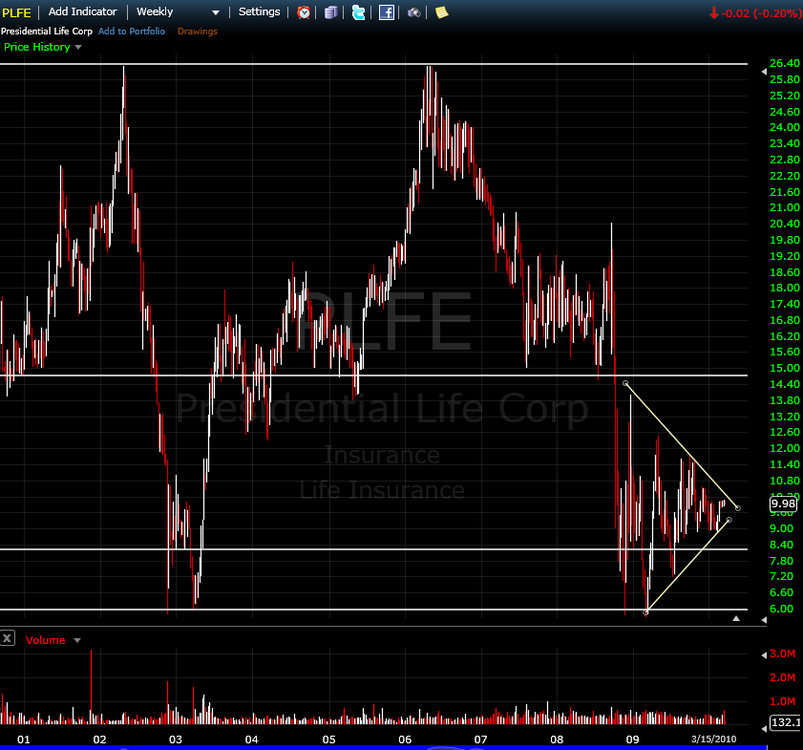Click the Add to Portfolio link
Viewport: 803px width, 750px height.
pos(132,31)
